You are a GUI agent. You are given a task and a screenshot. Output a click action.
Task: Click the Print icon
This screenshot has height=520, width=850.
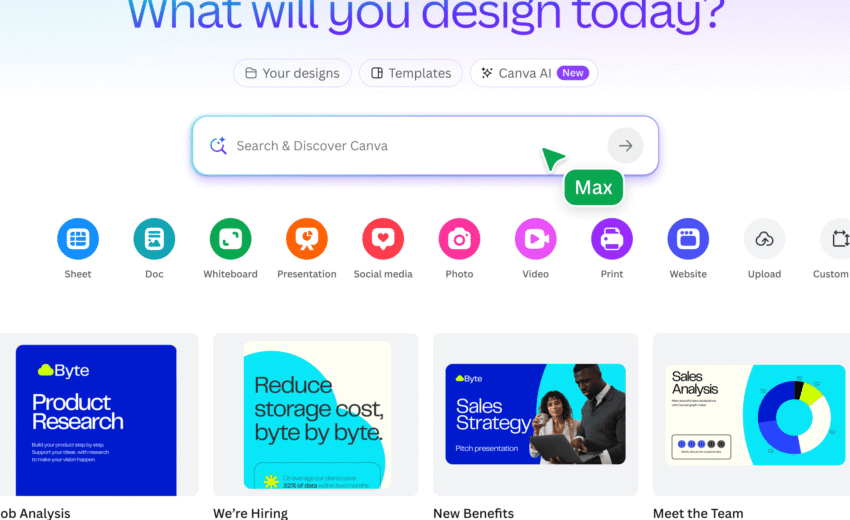tap(612, 239)
